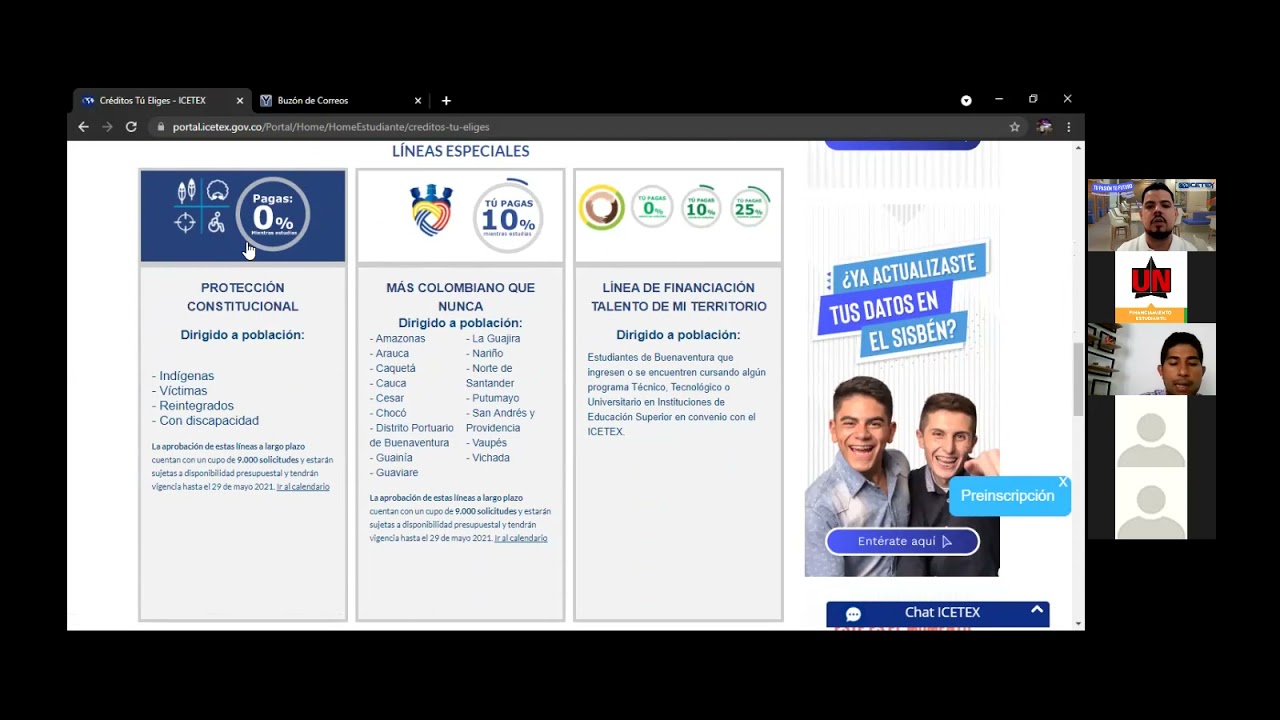The image size is (1280, 720).
Task: Open the tab search dropdown circle
Action: tap(966, 100)
